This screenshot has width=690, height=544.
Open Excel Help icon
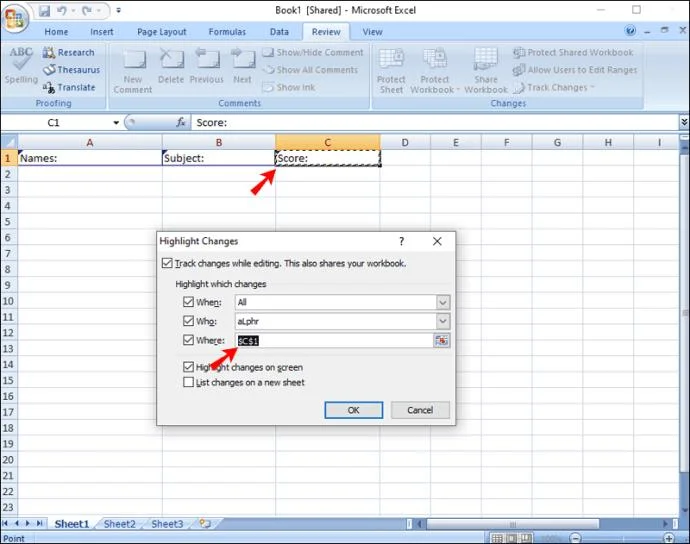pyautogui.click(x=630, y=30)
